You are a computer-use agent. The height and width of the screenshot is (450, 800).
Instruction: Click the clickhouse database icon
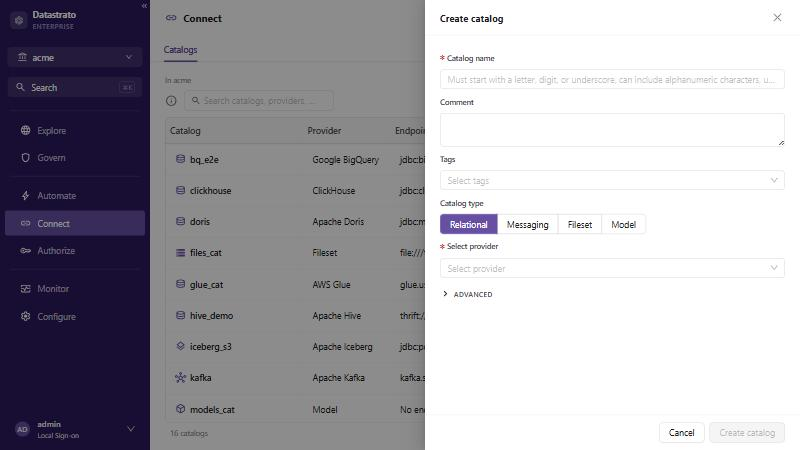click(x=181, y=190)
